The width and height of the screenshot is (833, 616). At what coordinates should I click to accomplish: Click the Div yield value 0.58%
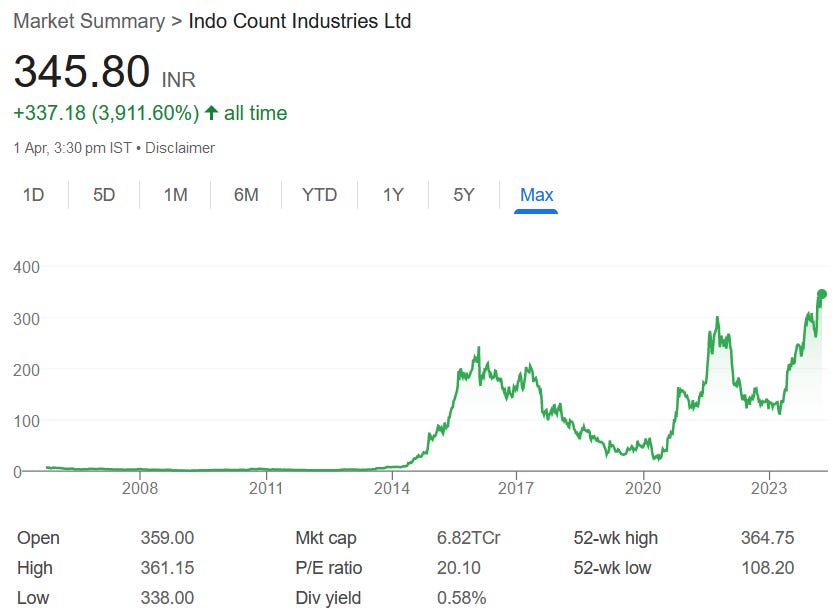point(462,598)
